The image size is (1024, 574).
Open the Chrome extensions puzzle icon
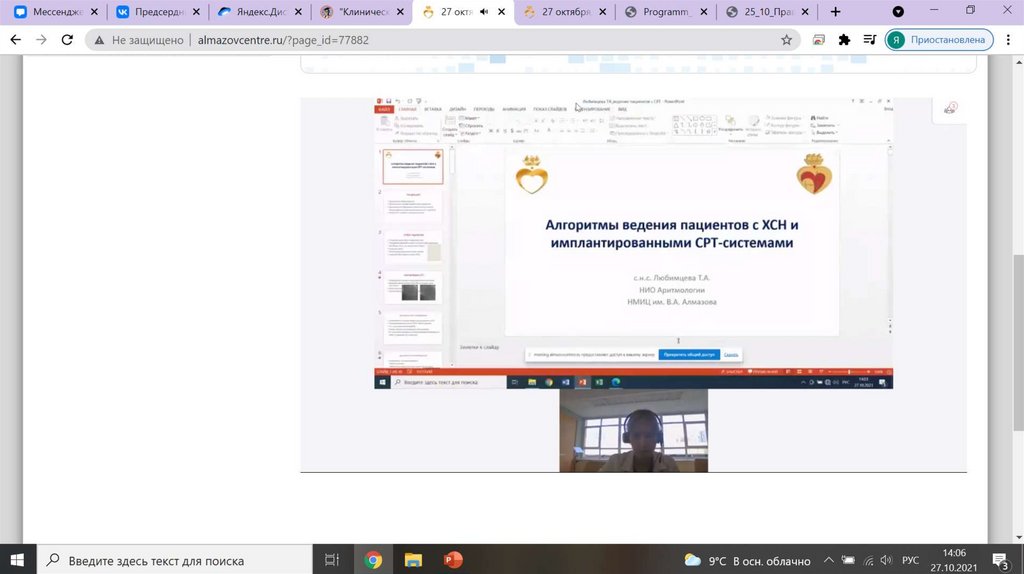pyautogui.click(x=844, y=40)
